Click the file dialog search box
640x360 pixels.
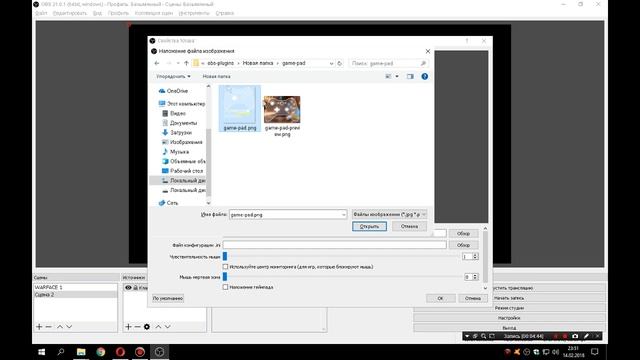tap(389, 63)
